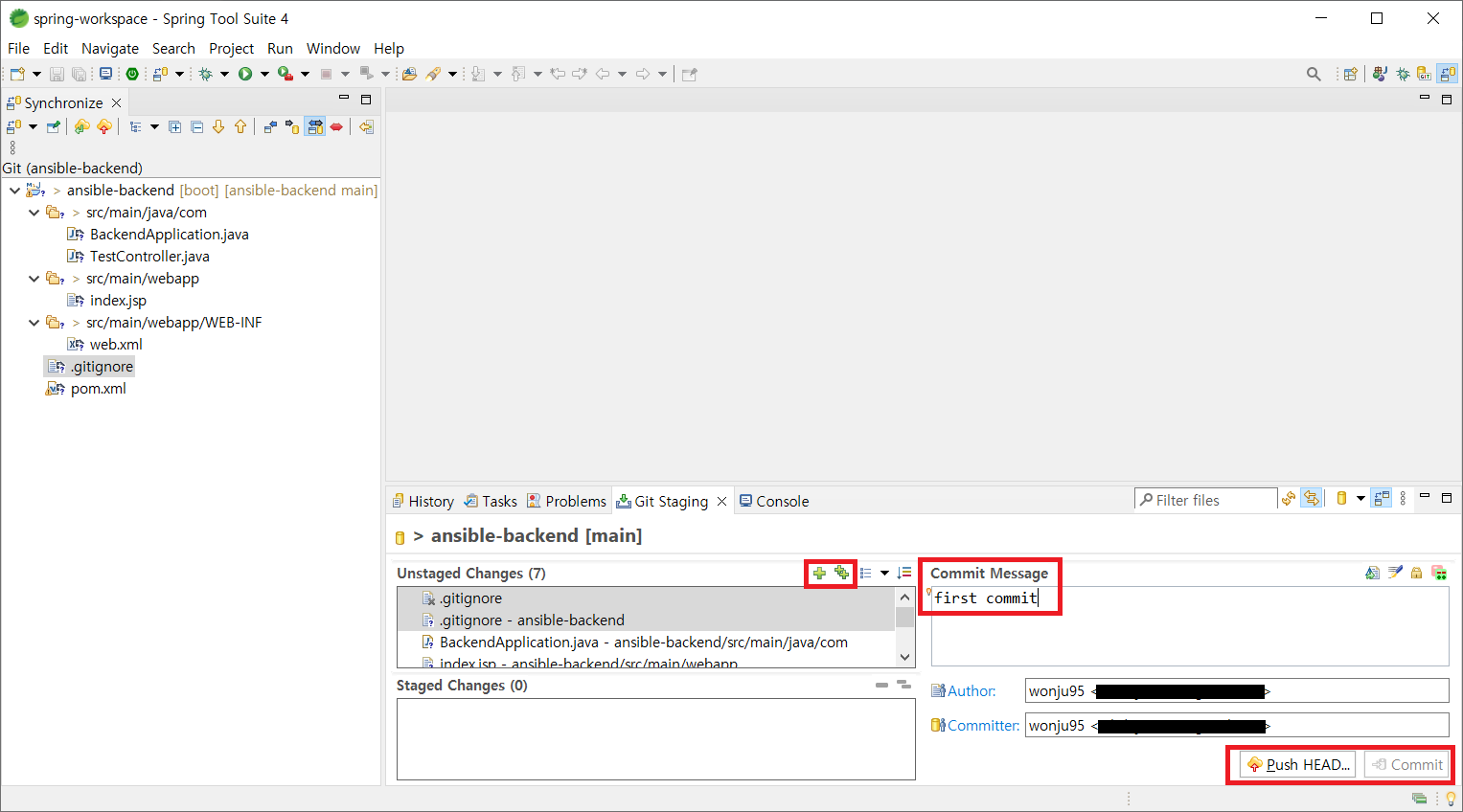
Task: Switch to the Problems tab
Action: click(x=566, y=501)
